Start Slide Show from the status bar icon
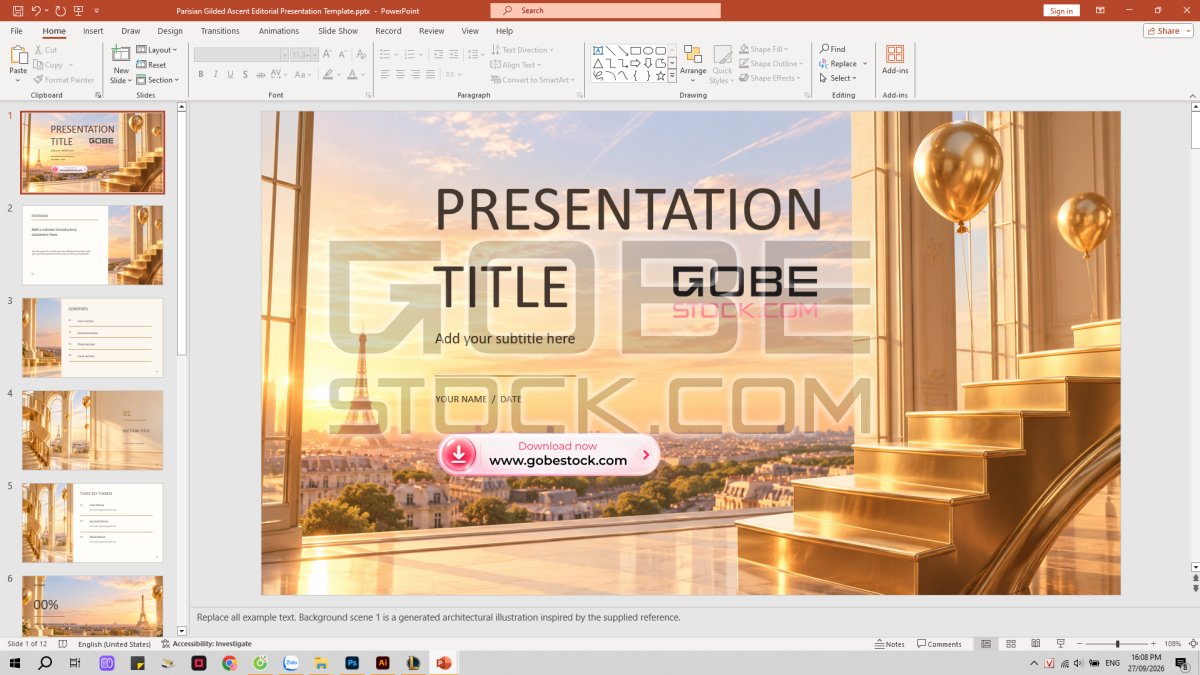 click(1059, 644)
